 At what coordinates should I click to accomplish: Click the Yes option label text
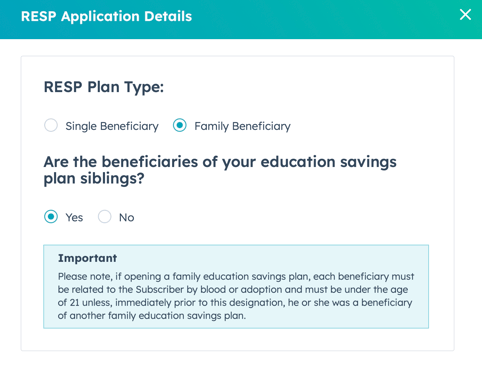[74, 218]
